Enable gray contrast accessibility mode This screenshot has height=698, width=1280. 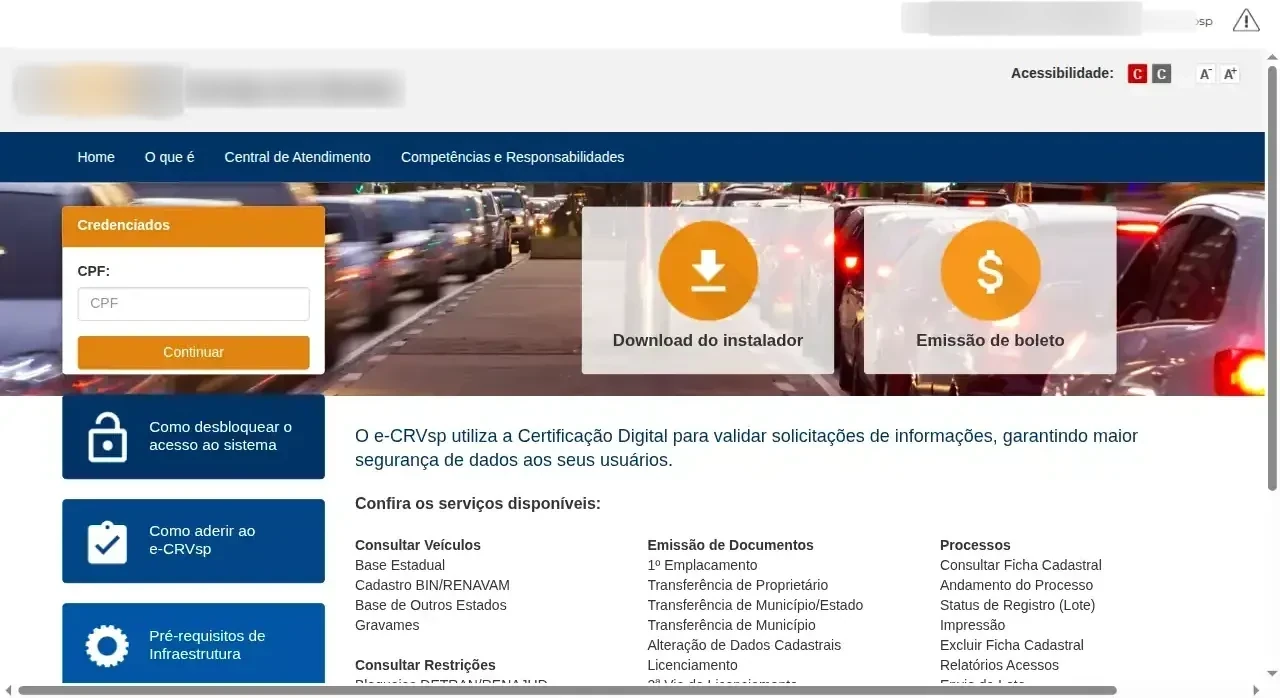click(x=1161, y=74)
